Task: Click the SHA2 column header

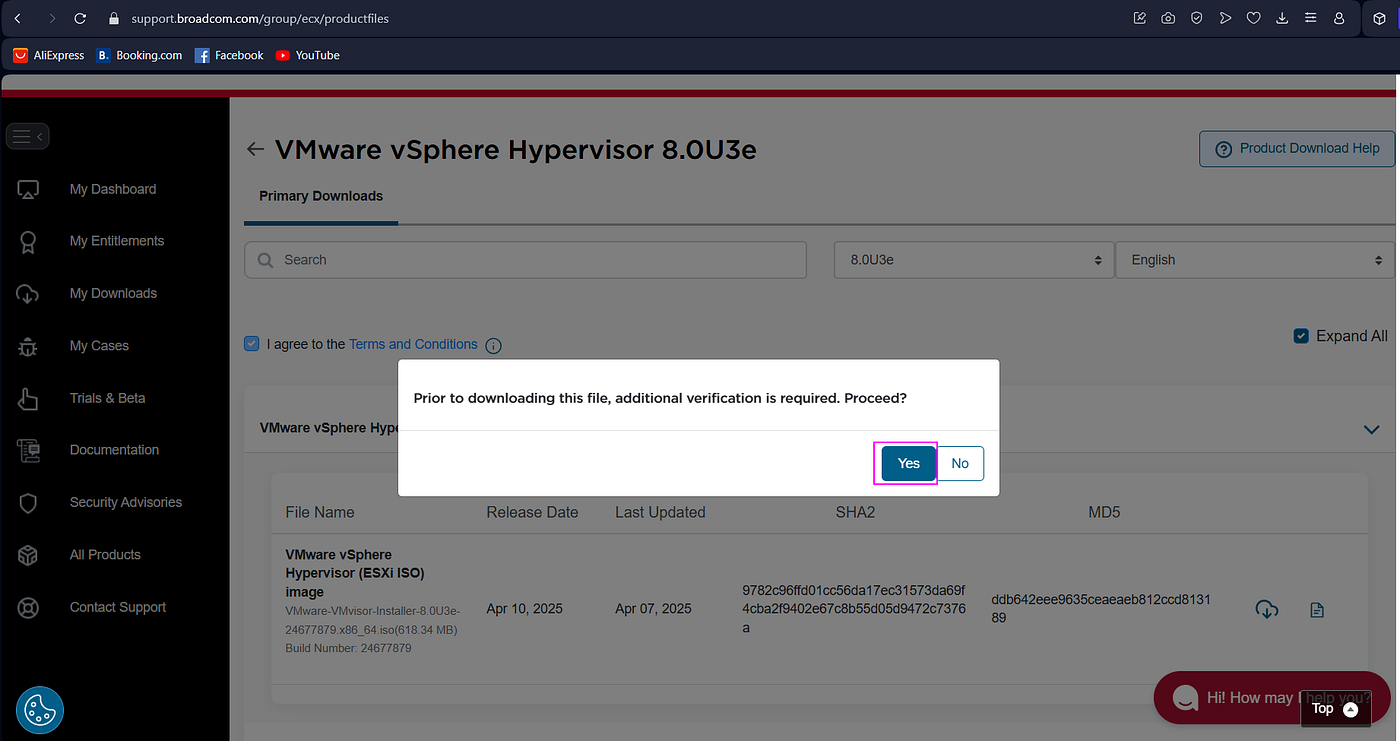Action: pos(855,512)
